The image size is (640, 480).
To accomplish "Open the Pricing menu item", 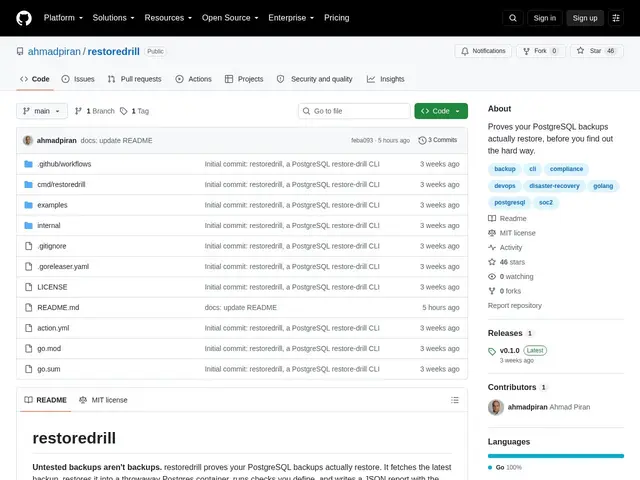I will [x=337, y=18].
